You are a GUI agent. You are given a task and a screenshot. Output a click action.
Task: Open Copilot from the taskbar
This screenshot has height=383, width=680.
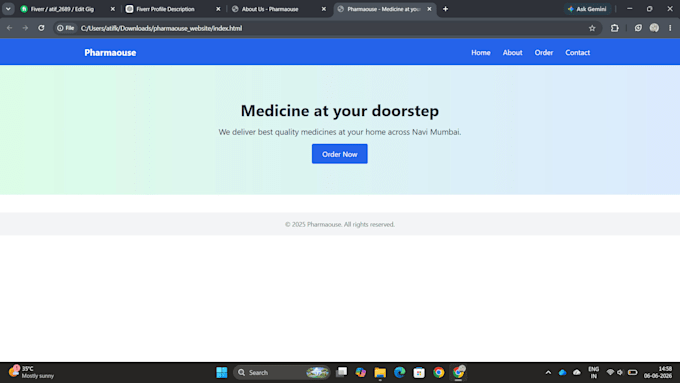360,372
